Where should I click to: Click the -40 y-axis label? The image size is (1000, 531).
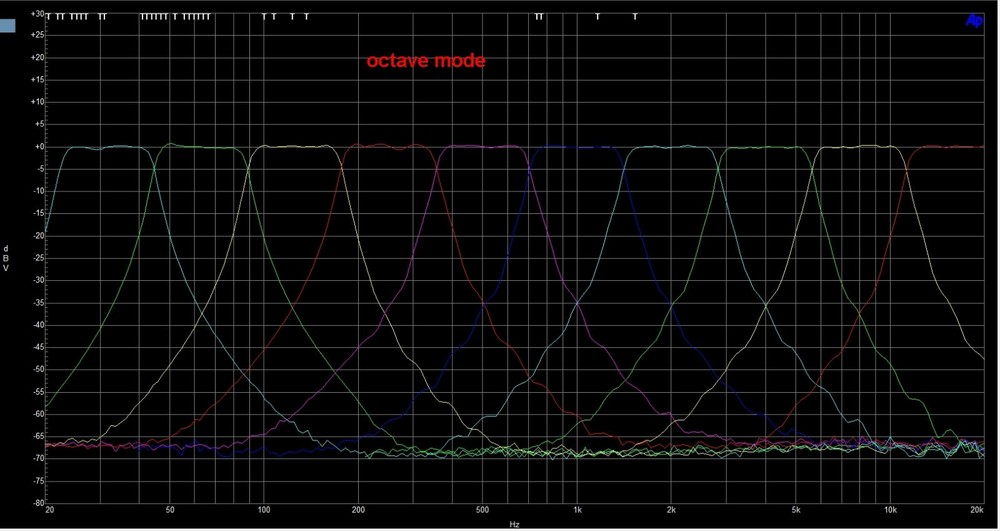38,325
